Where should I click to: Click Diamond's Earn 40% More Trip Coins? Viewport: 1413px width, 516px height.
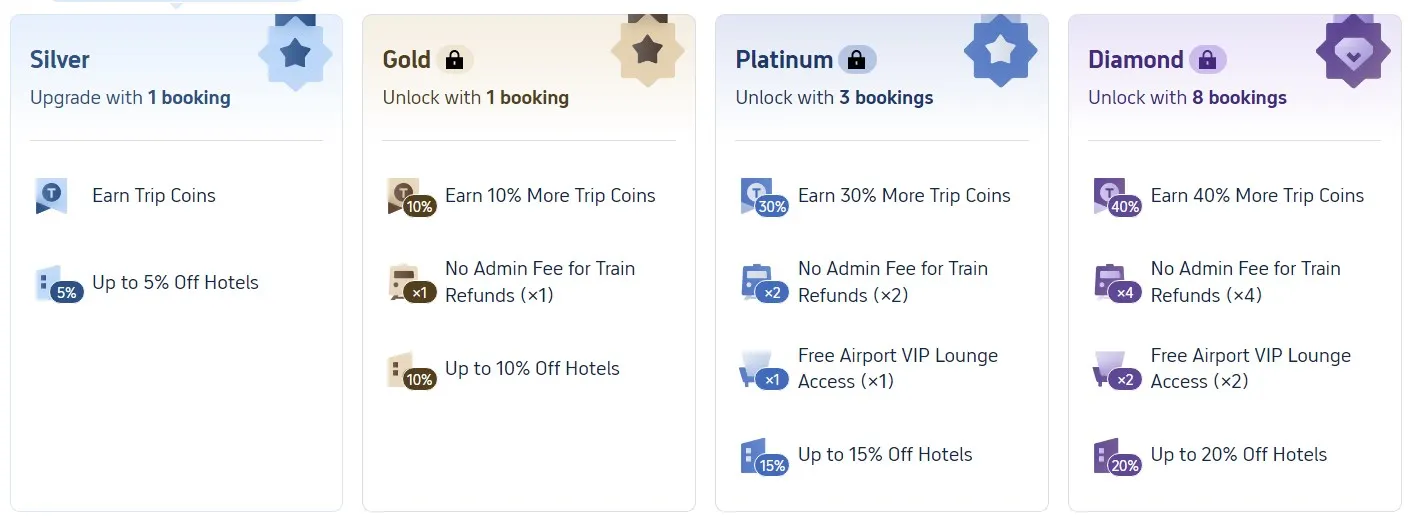[1257, 196]
